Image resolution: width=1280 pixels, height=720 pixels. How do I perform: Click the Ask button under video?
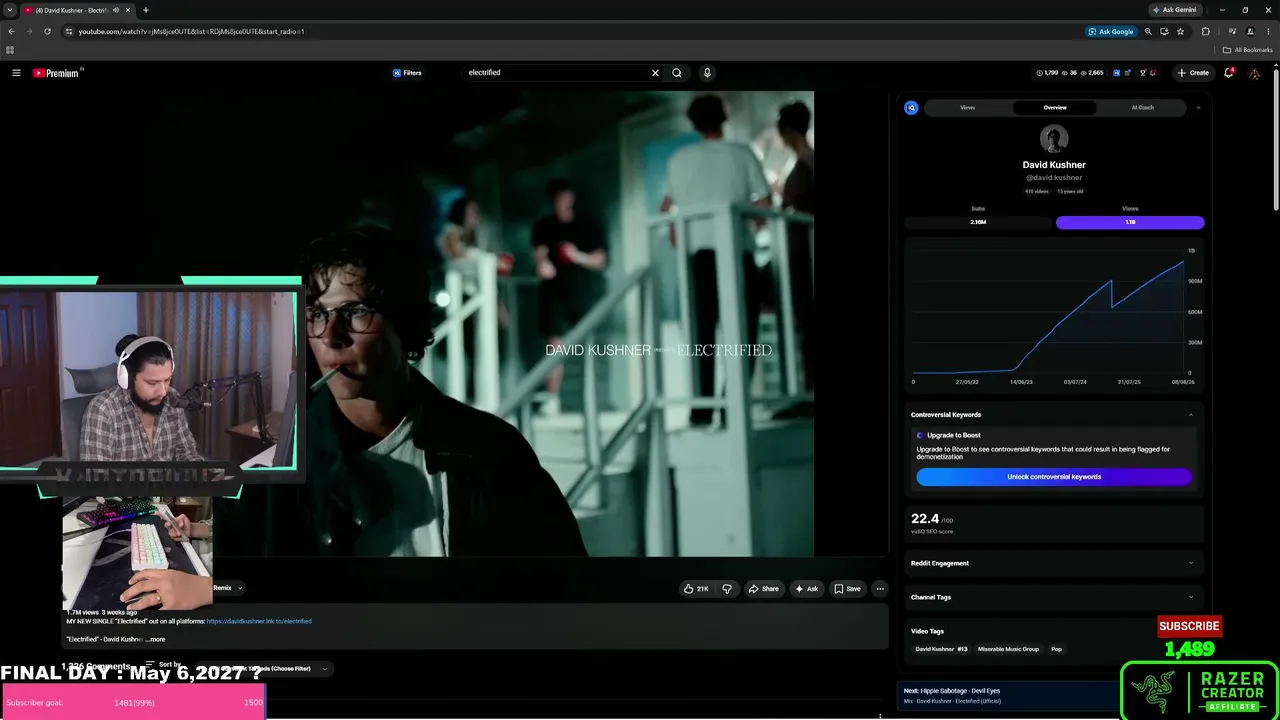pyautogui.click(x=806, y=589)
